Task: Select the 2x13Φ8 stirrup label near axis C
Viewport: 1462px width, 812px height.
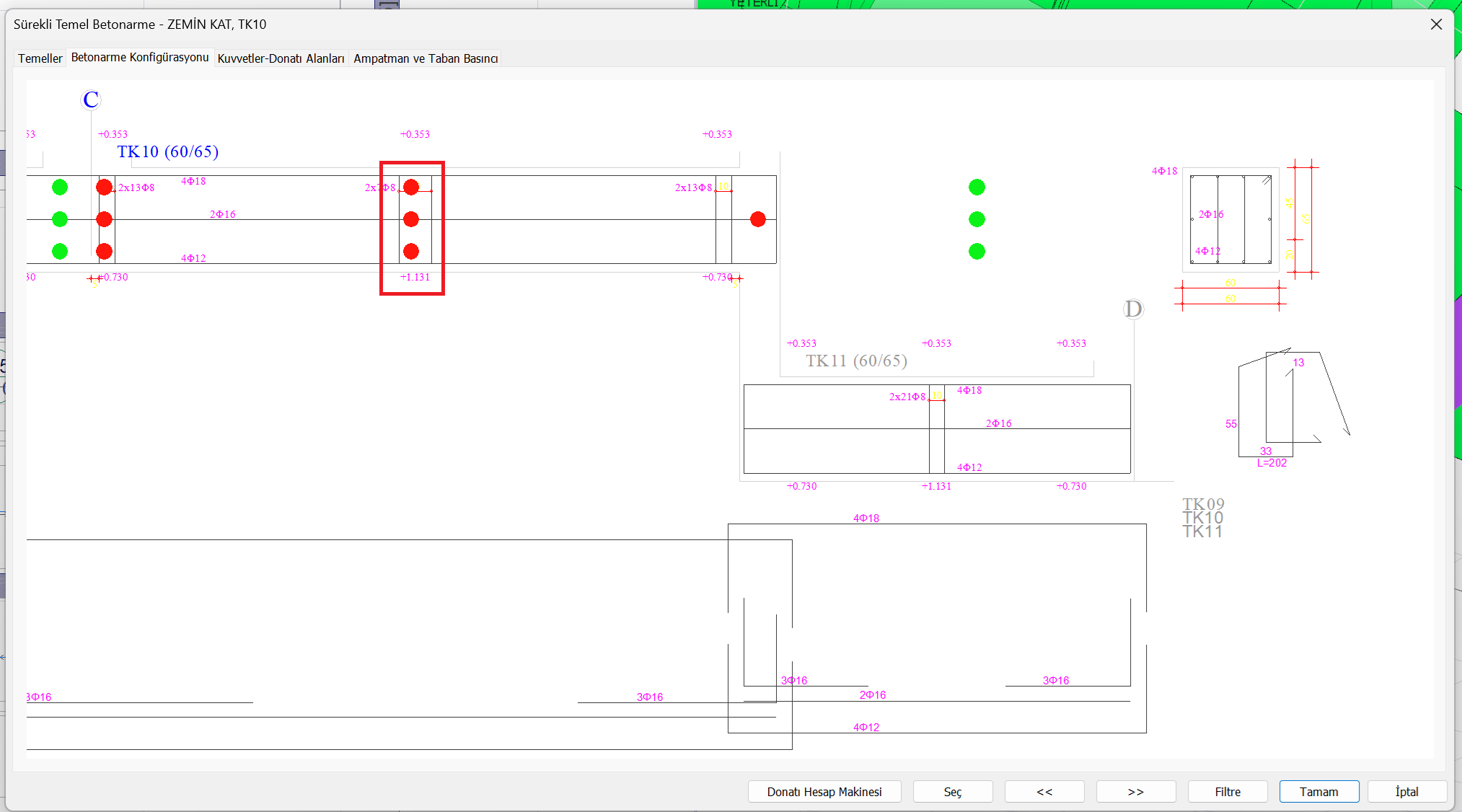Action: (136, 187)
